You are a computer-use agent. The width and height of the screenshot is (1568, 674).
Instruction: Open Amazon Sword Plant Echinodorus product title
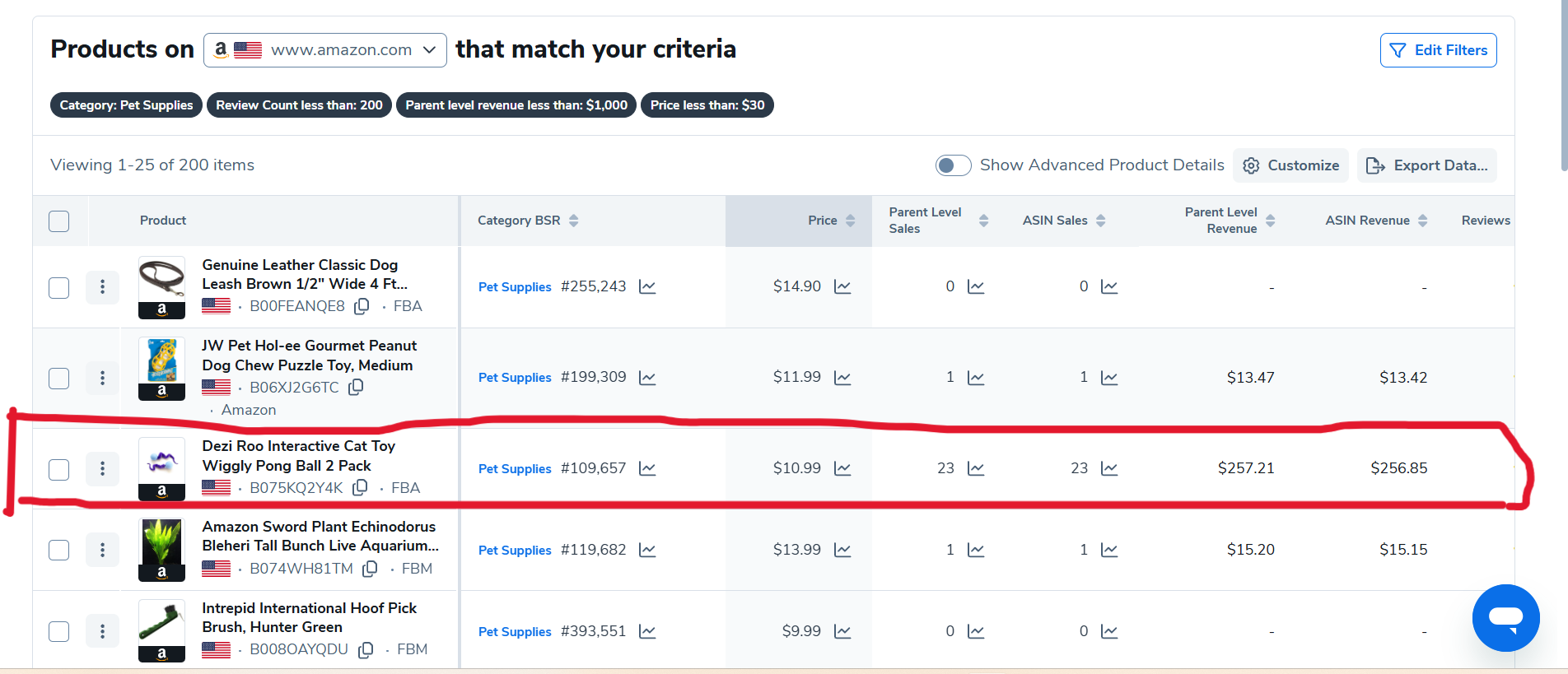[320, 536]
